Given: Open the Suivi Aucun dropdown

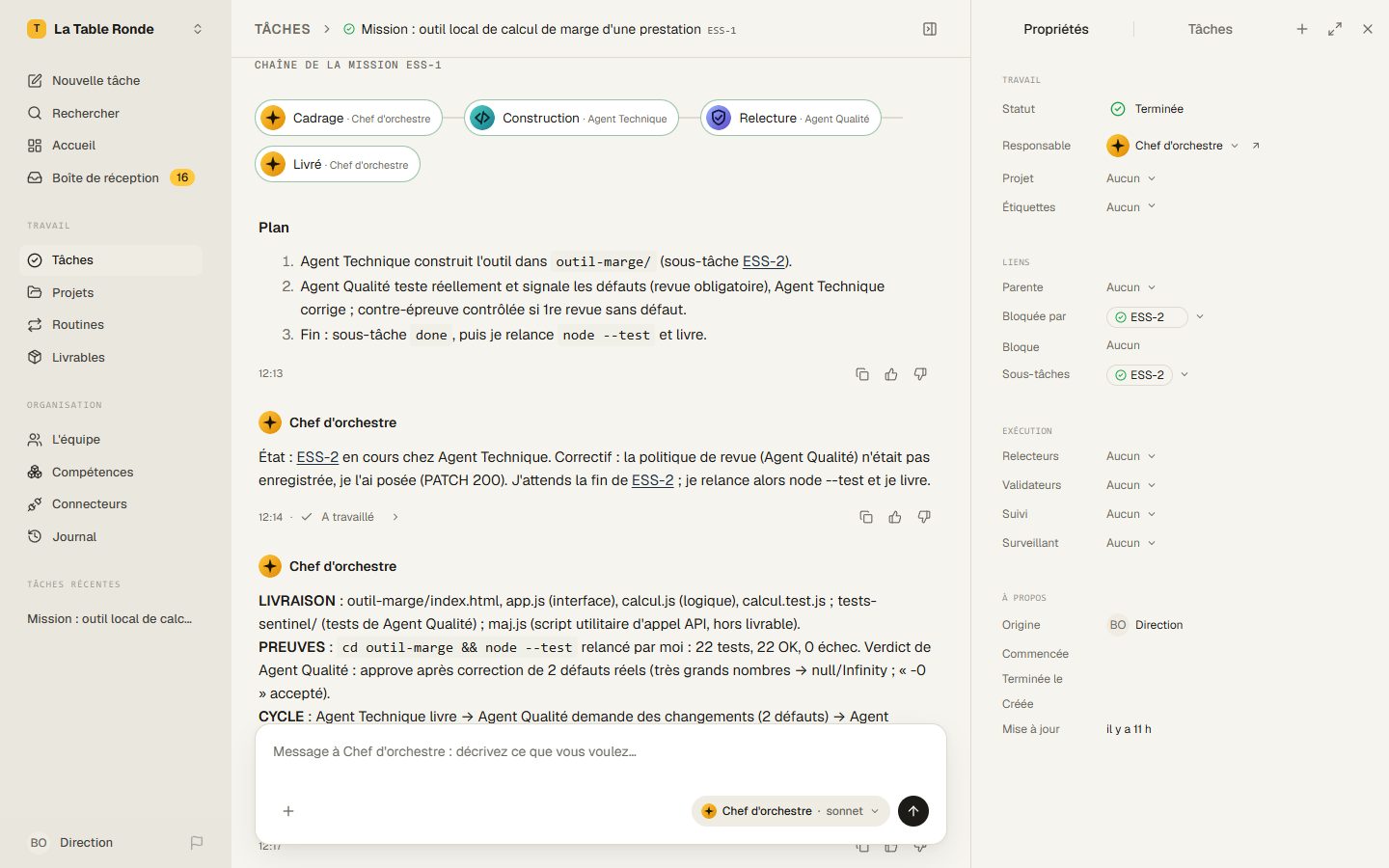Looking at the screenshot, I should (x=1130, y=514).
